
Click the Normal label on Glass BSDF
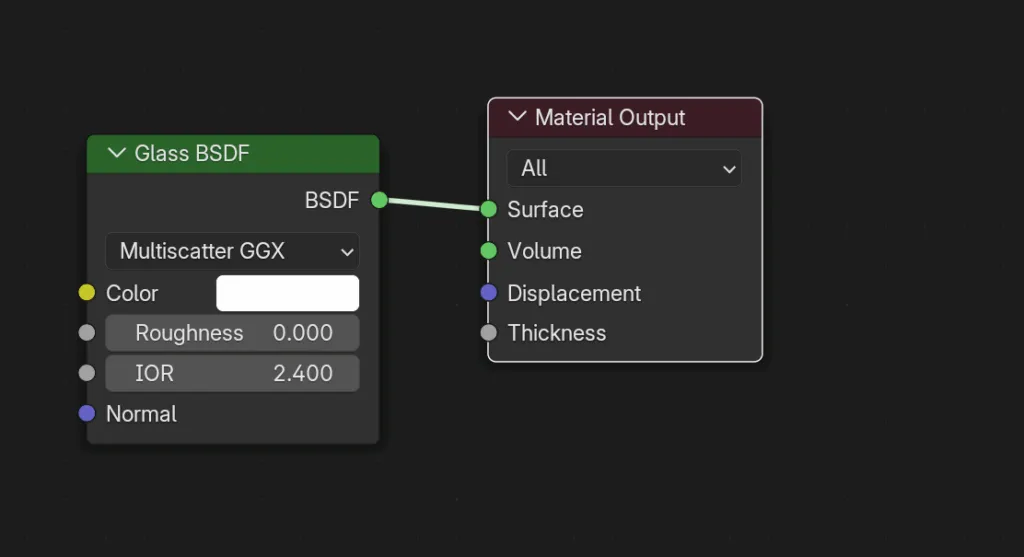(x=141, y=414)
